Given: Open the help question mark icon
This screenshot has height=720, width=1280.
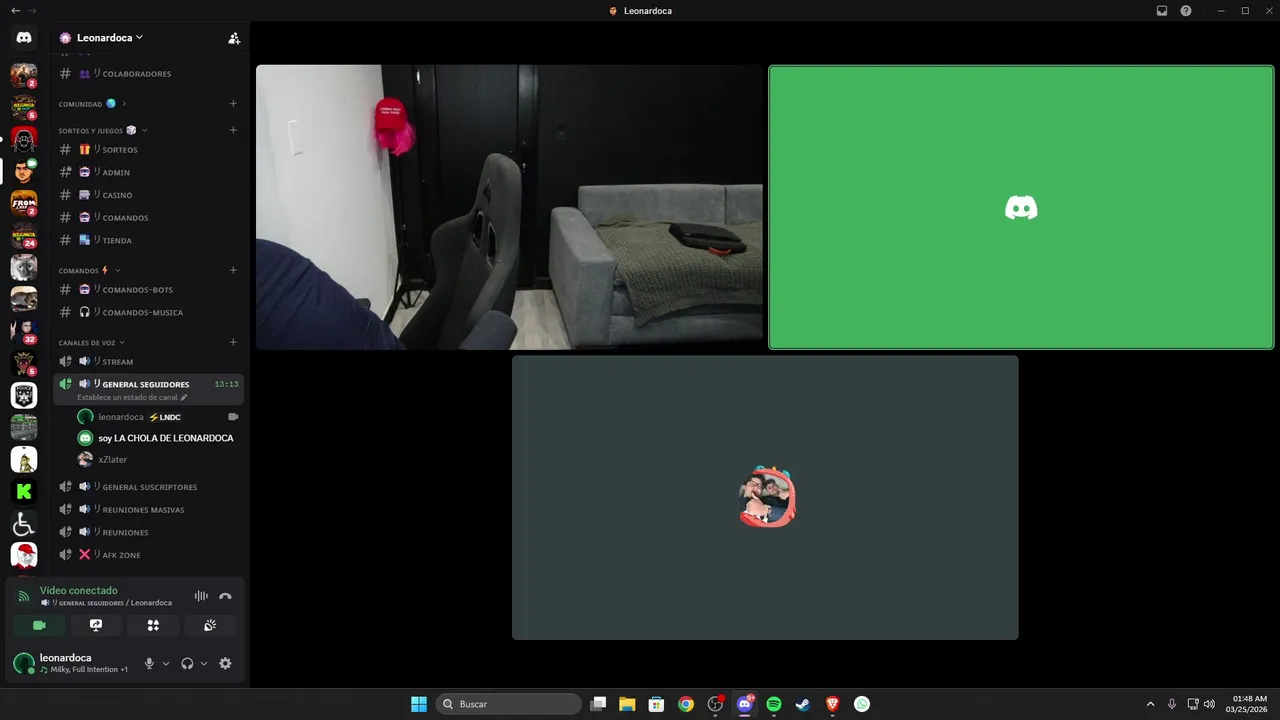Looking at the screenshot, I should [x=1186, y=11].
